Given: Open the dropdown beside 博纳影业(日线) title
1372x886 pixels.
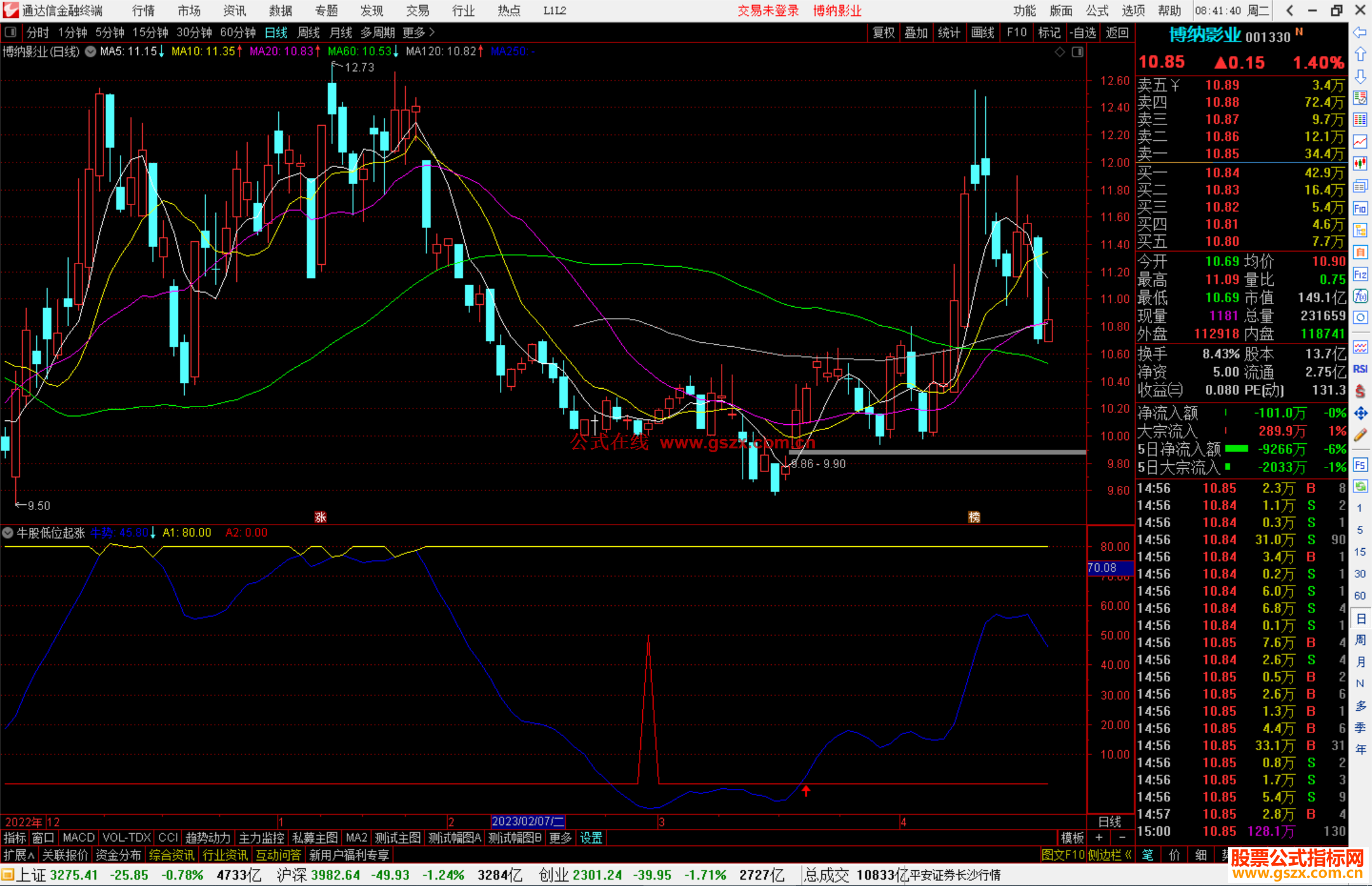Looking at the screenshot, I should (x=90, y=51).
